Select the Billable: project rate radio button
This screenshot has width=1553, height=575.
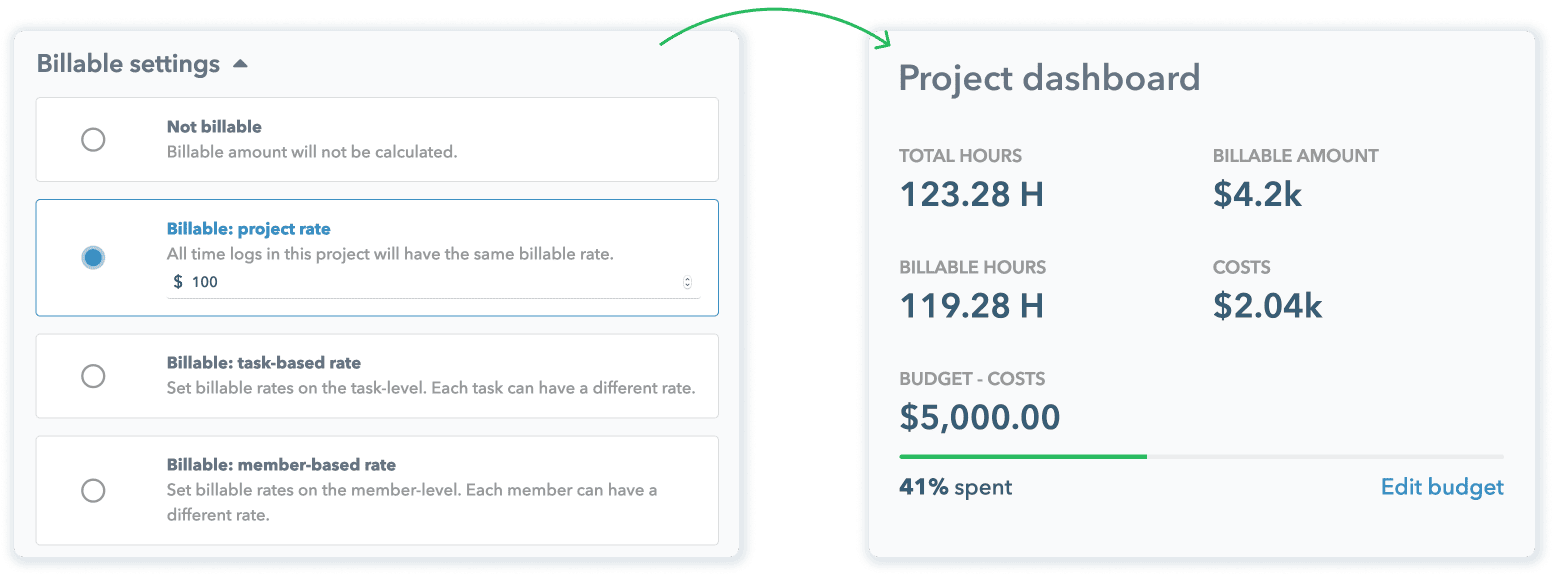93,258
